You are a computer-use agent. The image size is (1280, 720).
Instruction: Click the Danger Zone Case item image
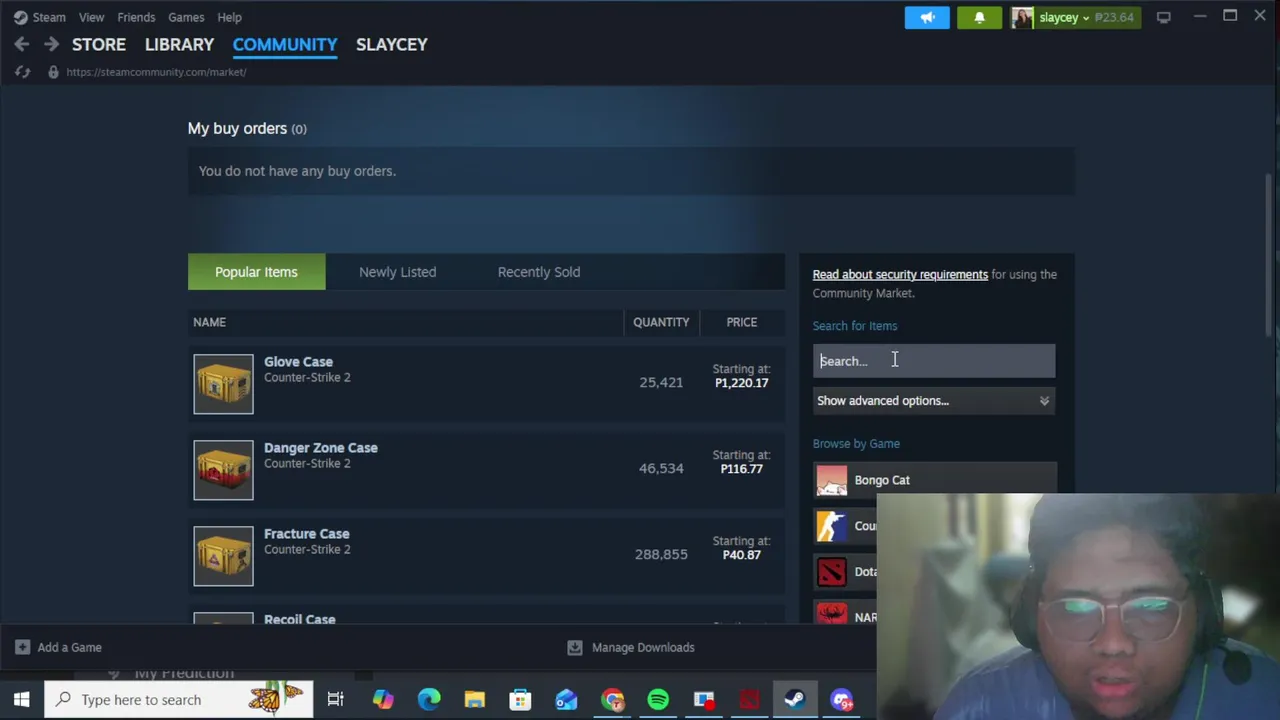(223, 470)
